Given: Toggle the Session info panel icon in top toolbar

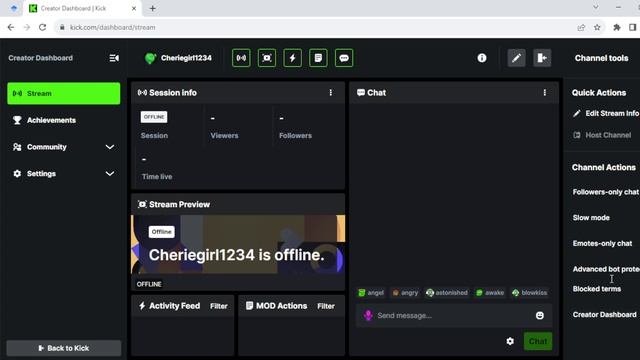Looking at the screenshot, I should point(241,58).
